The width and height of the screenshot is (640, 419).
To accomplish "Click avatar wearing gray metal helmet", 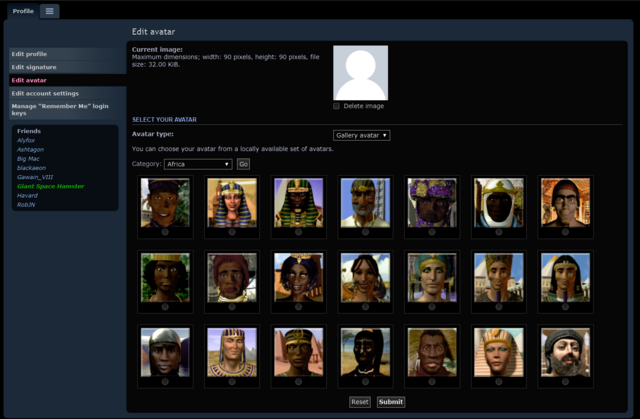I will [165, 352].
